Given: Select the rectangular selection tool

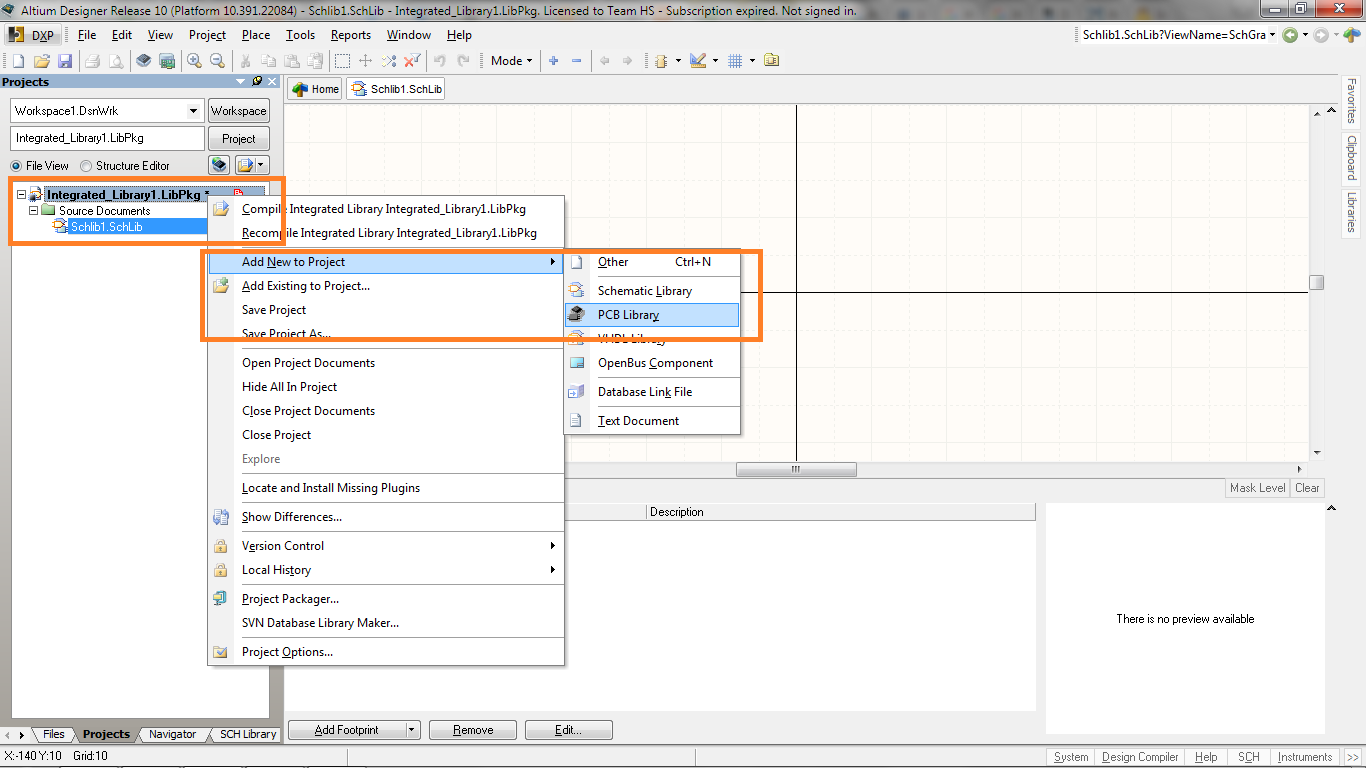Looking at the screenshot, I should pyautogui.click(x=343, y=60).
